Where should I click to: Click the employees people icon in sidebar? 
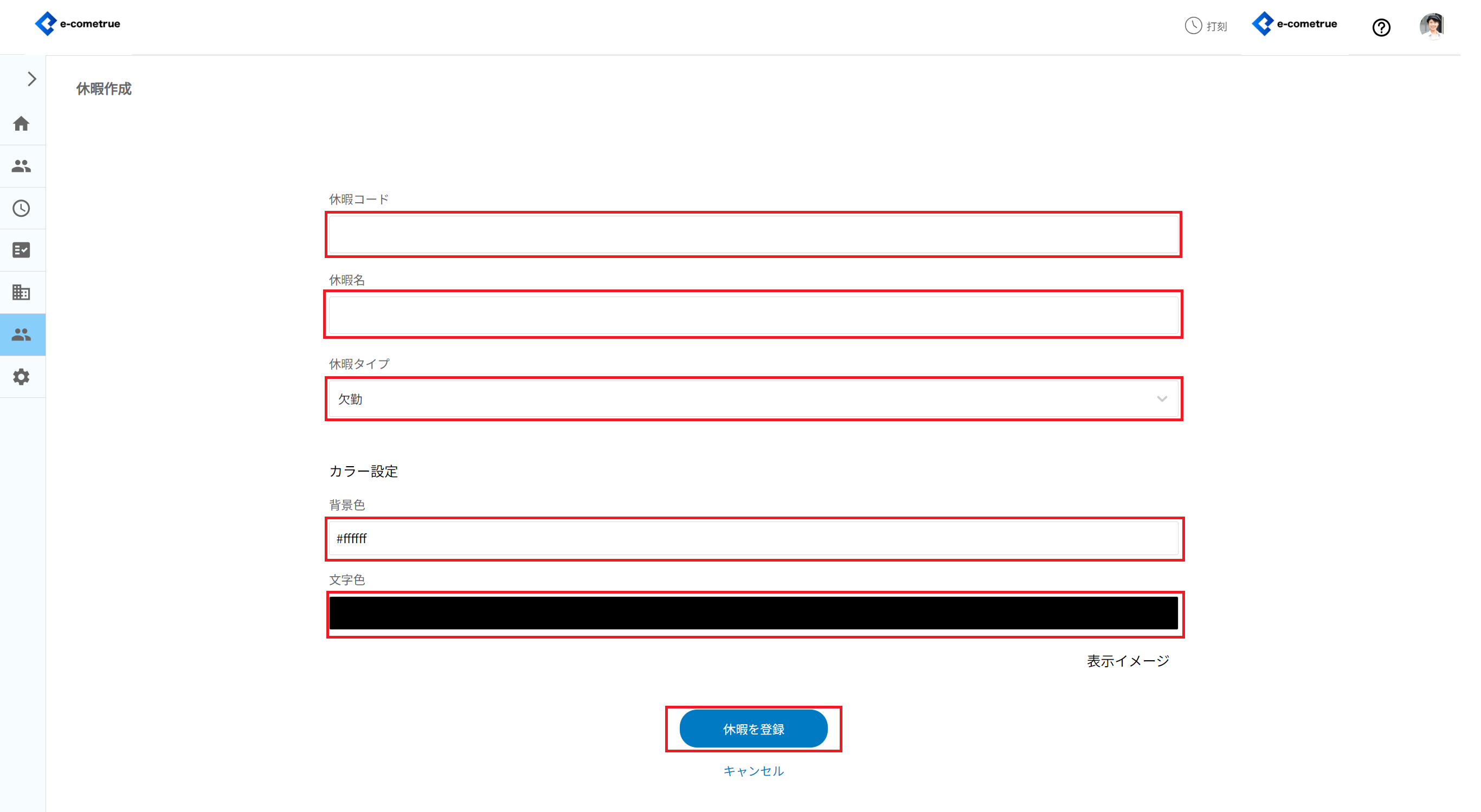coord(21,166)
